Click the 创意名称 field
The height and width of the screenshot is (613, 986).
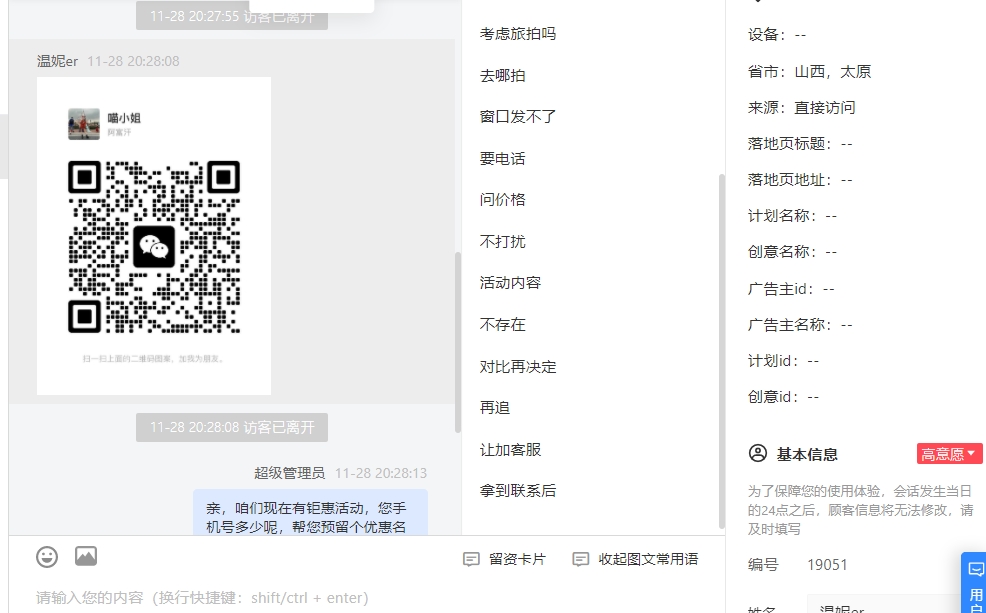tap(792, 252)
